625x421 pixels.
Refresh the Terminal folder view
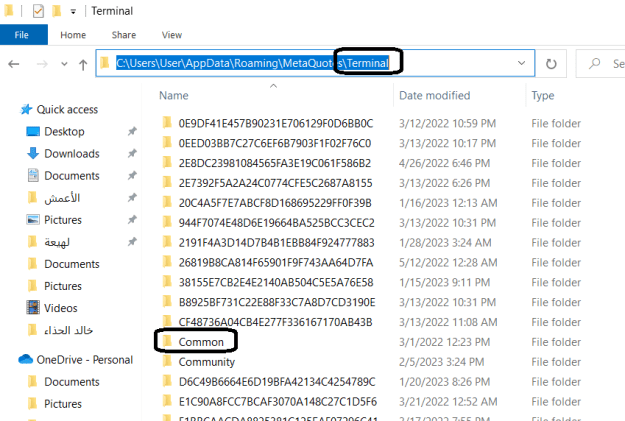(x=551, y=63)
